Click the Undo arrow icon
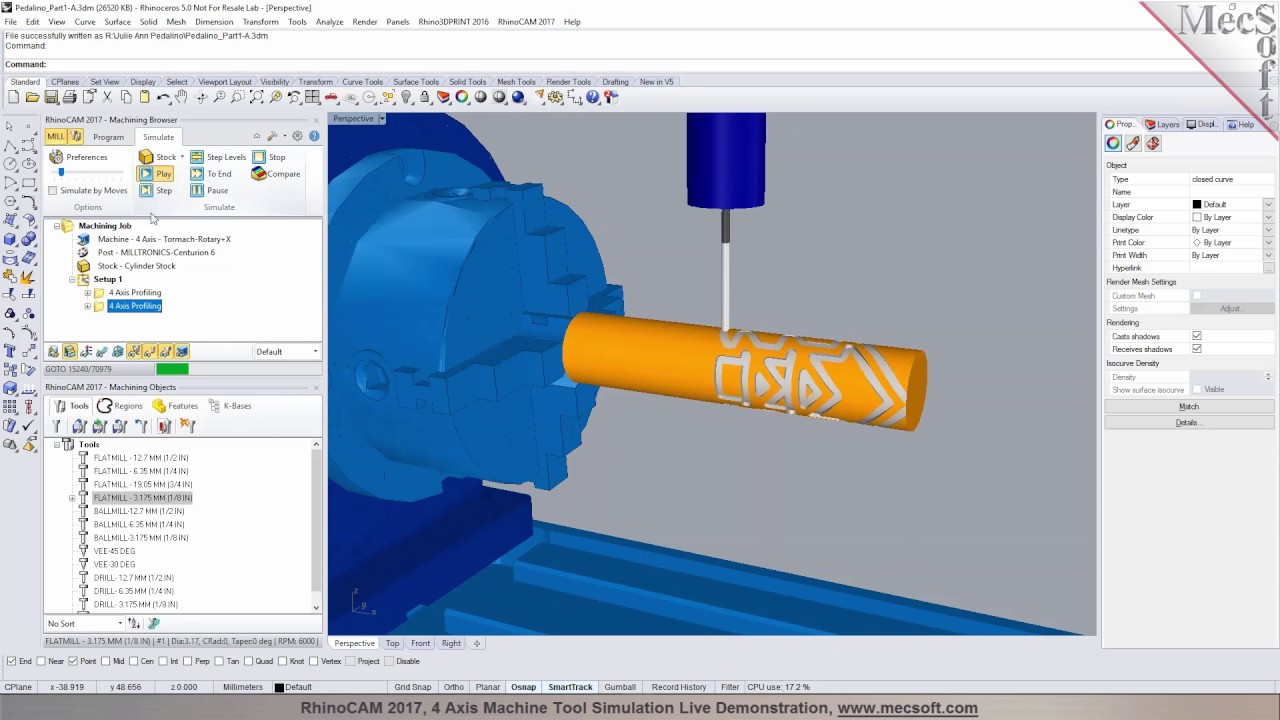1280x720 pixels. pos(163,97)
